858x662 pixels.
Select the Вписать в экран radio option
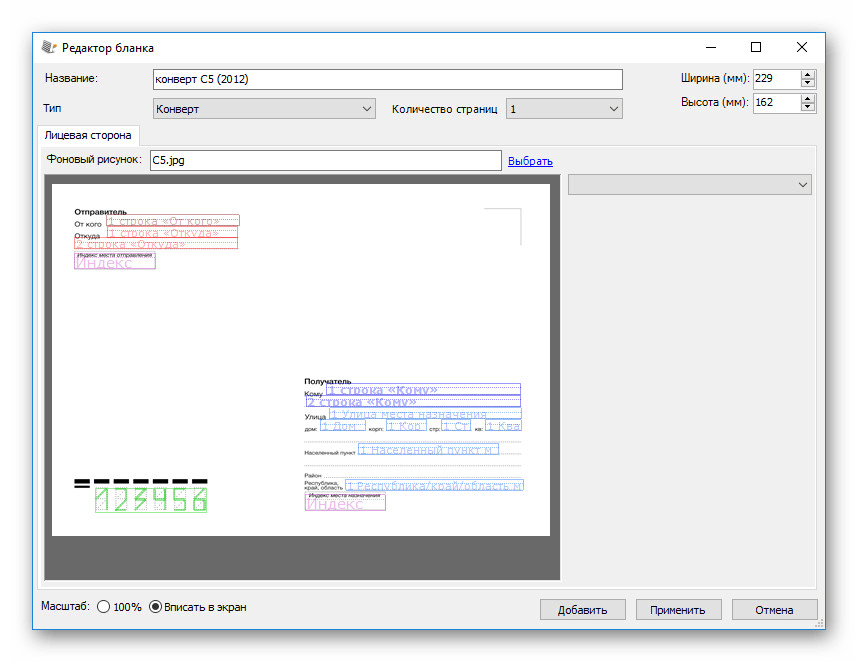pos(155,607)
